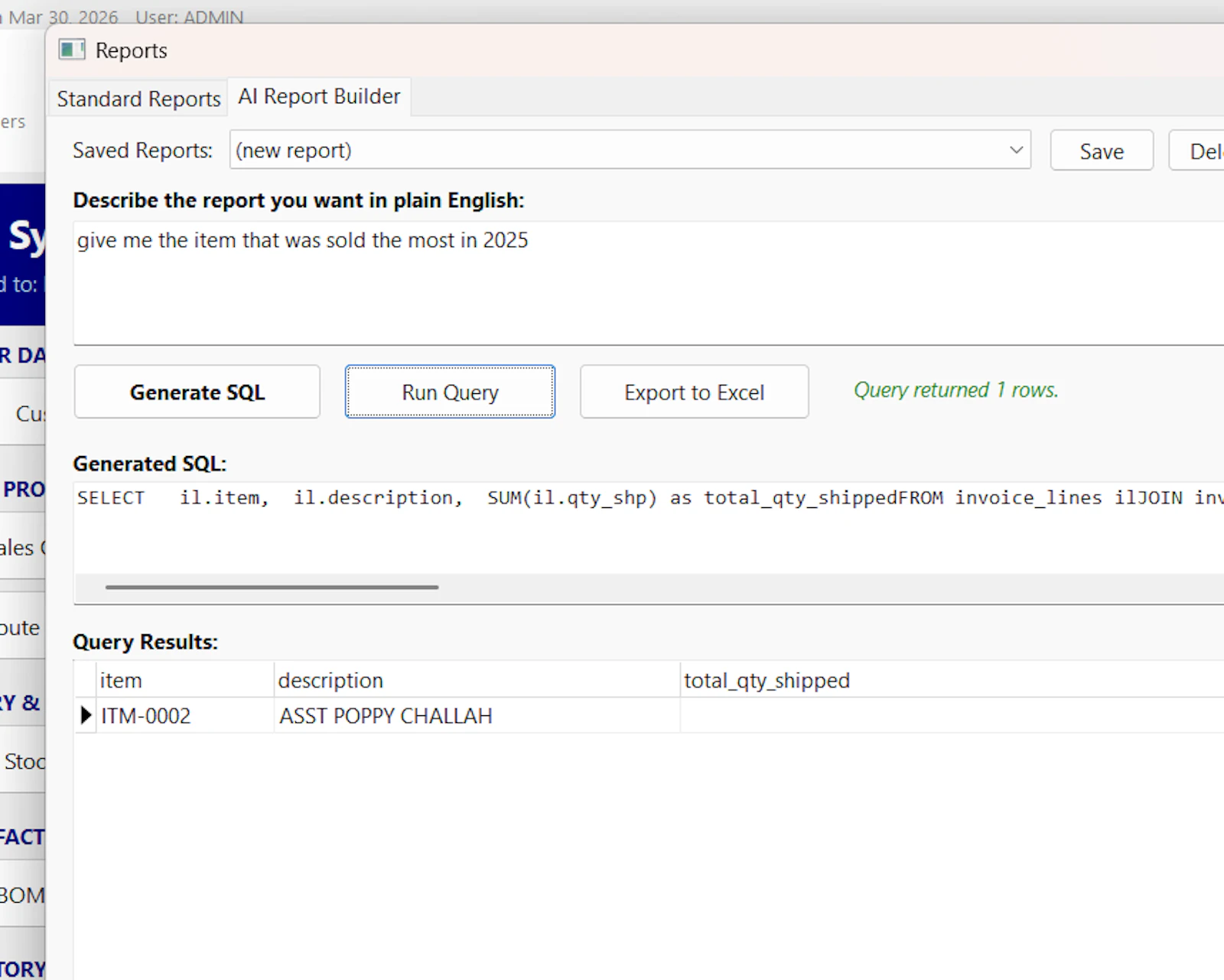The width and height of the screenshot is (1224, 980).
Task: Select the AI Report Builder tab
Action: [x=319, y=96]
